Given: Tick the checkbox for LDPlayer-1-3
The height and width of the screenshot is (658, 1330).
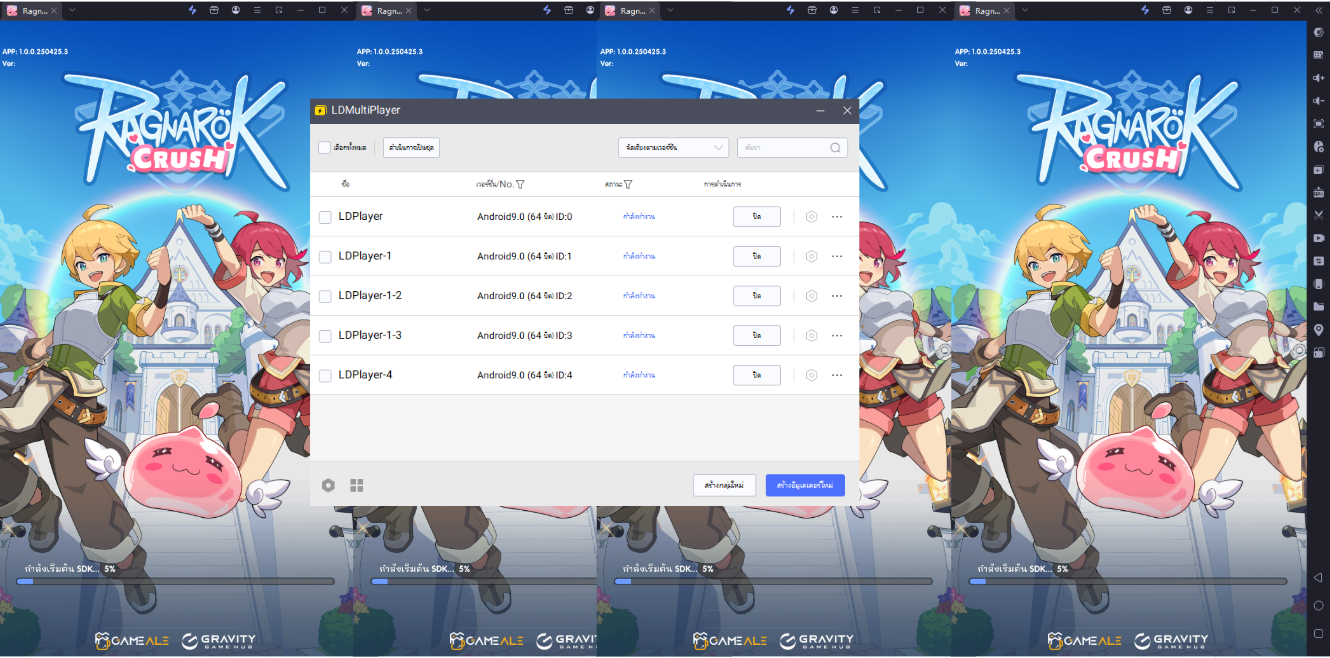Looking at the screenshot, I should pos(325,336).
